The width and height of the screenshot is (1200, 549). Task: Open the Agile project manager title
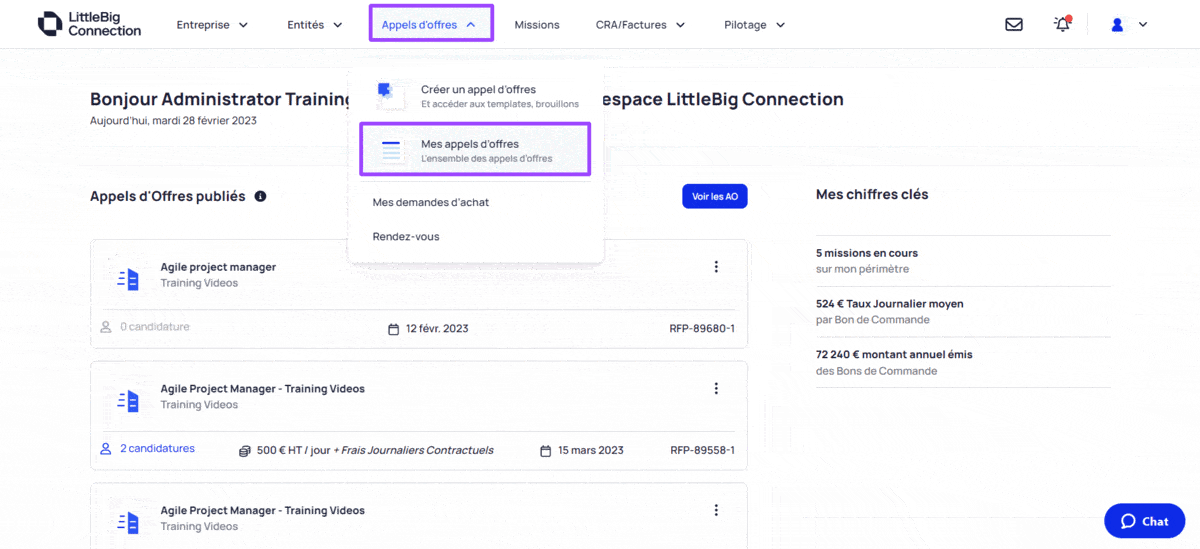click(x=218, y=267)
